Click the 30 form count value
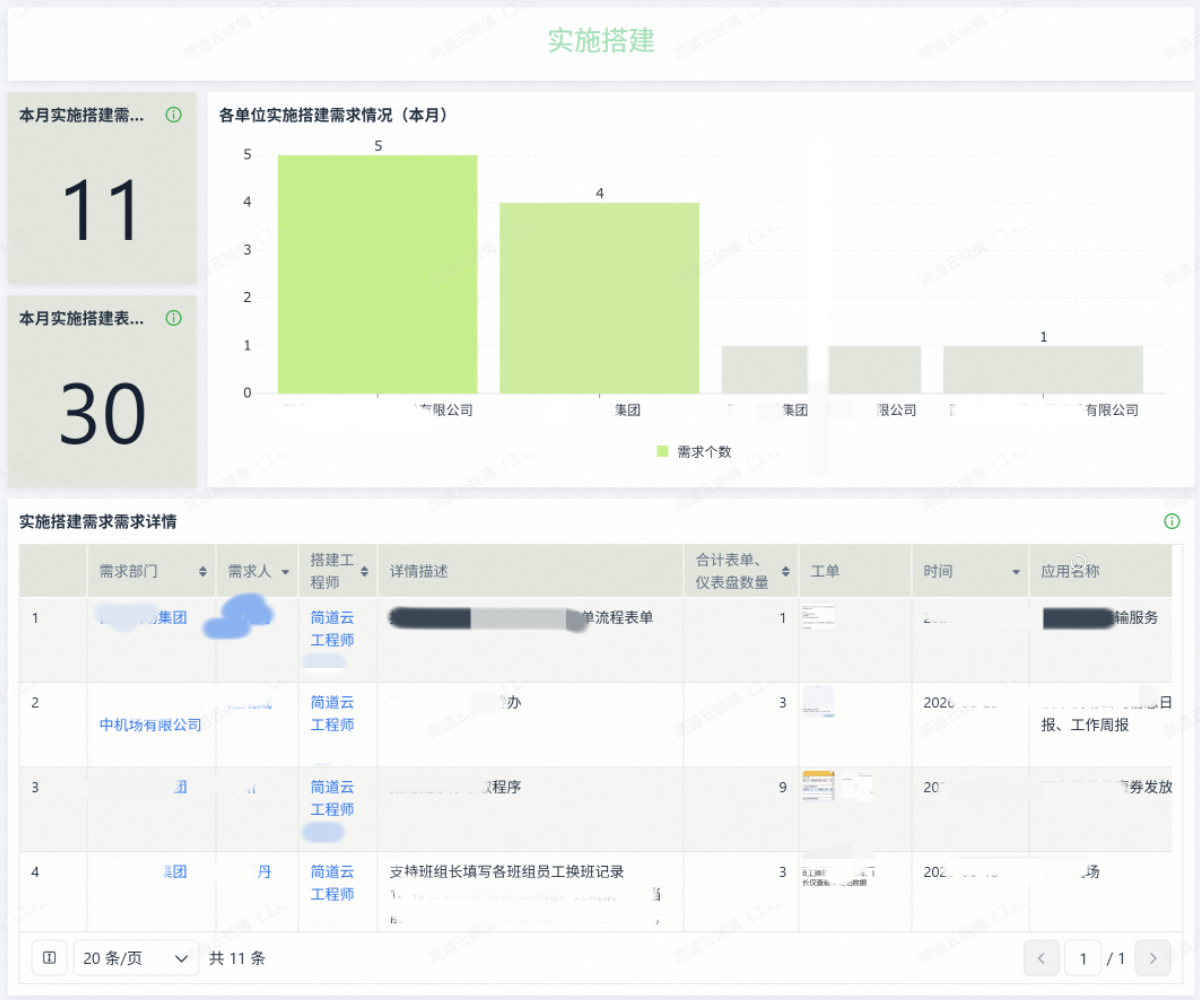The image size is (1200, 1000). 102,414
